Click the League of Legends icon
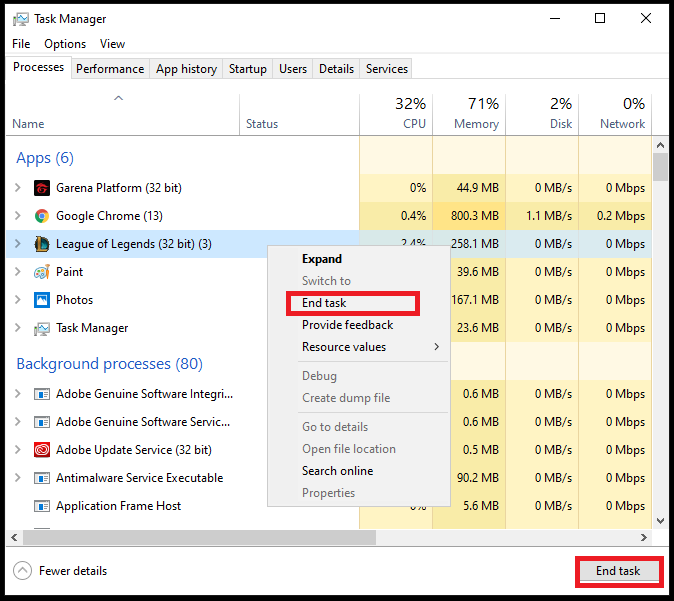This screenshot has width=674, height=601. (x=42, y=244)
